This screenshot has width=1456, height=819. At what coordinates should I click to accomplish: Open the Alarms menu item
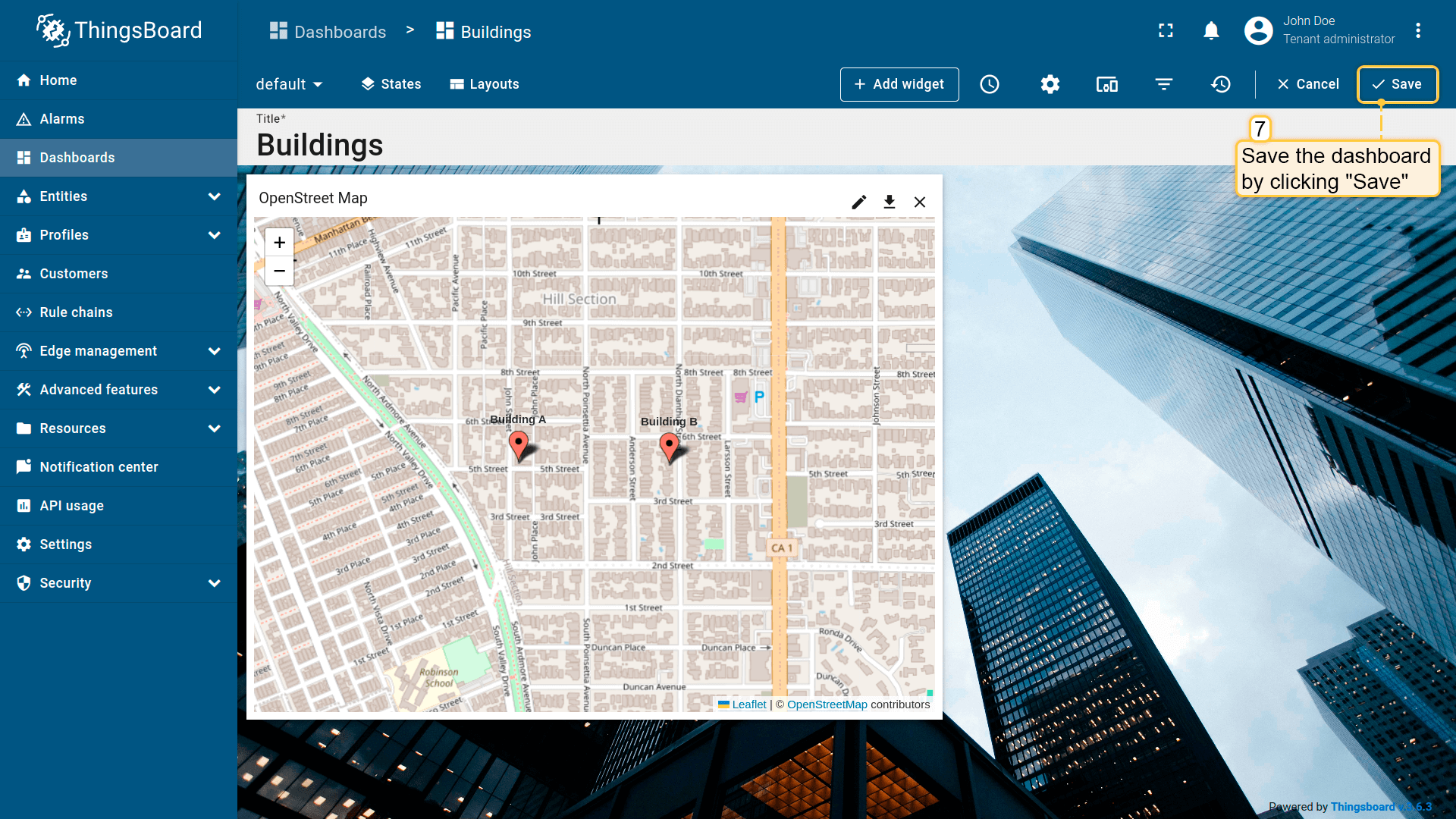(62, 119)
